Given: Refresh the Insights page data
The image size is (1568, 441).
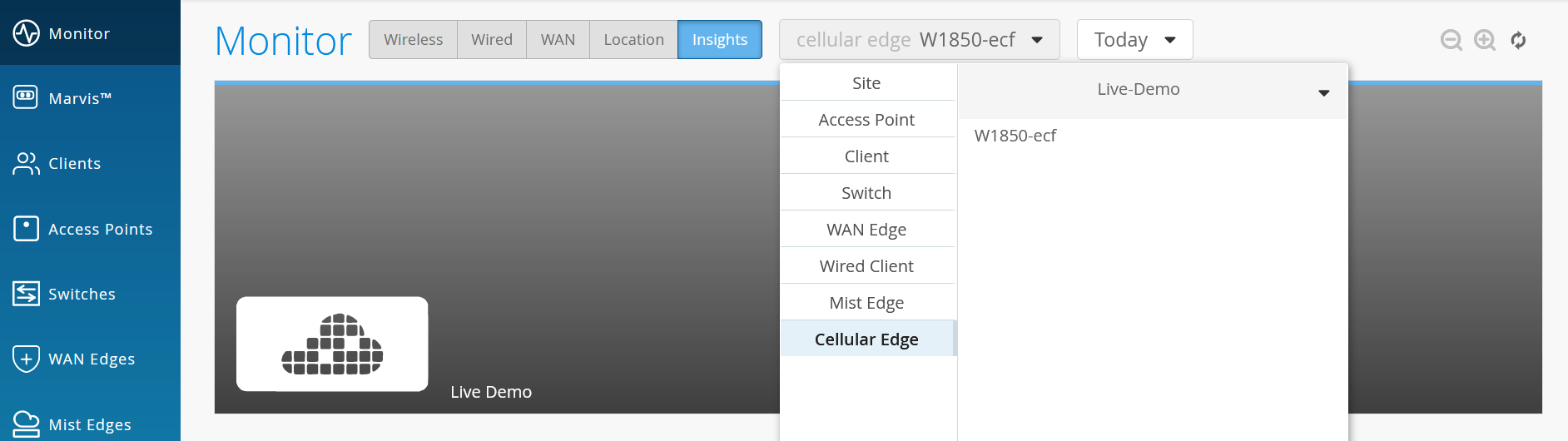Looking at the screenshot, I should pyautogui.click(x=1518, y=40).
